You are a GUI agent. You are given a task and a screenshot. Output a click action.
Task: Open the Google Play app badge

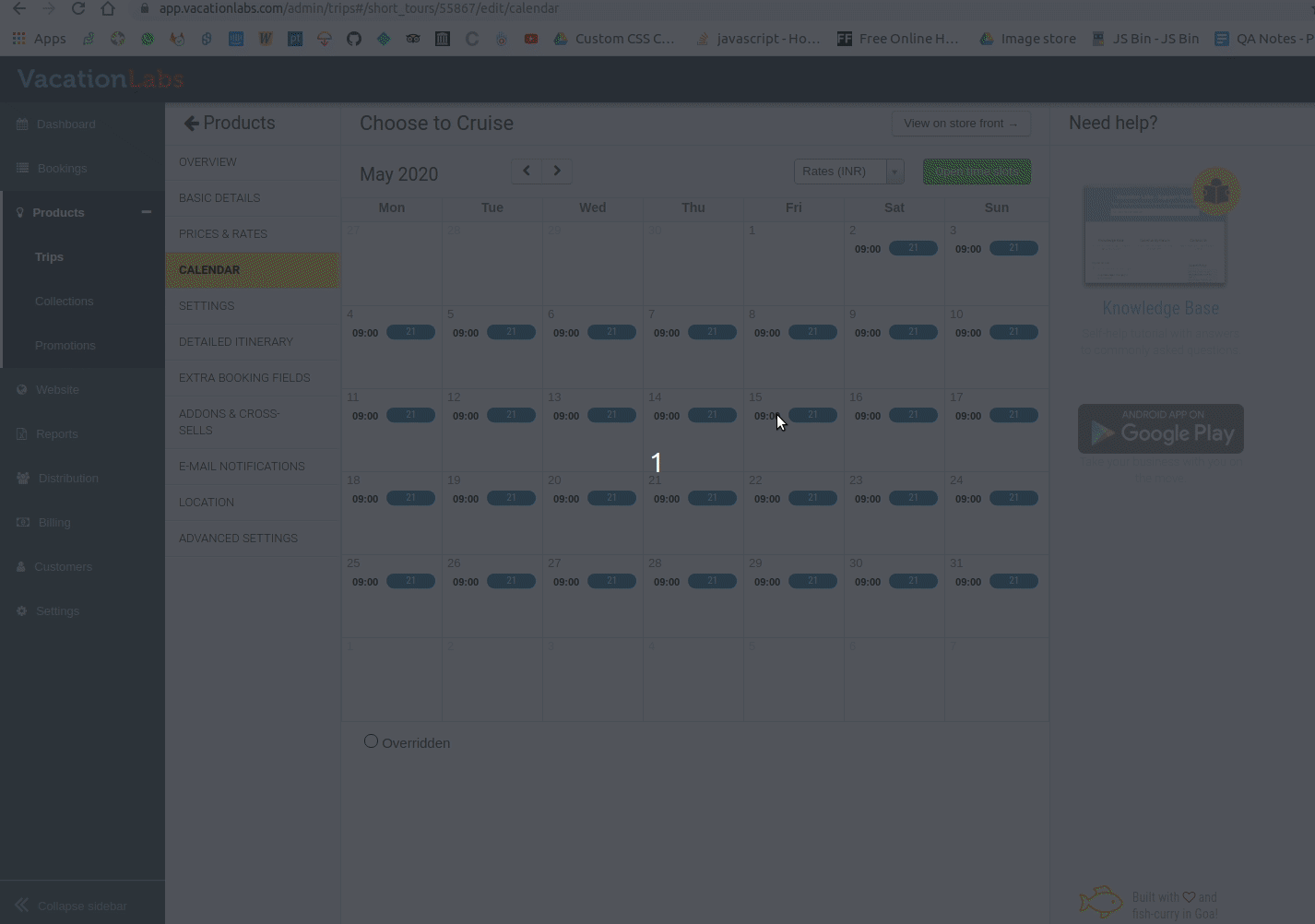click(x=1160, y=429)
